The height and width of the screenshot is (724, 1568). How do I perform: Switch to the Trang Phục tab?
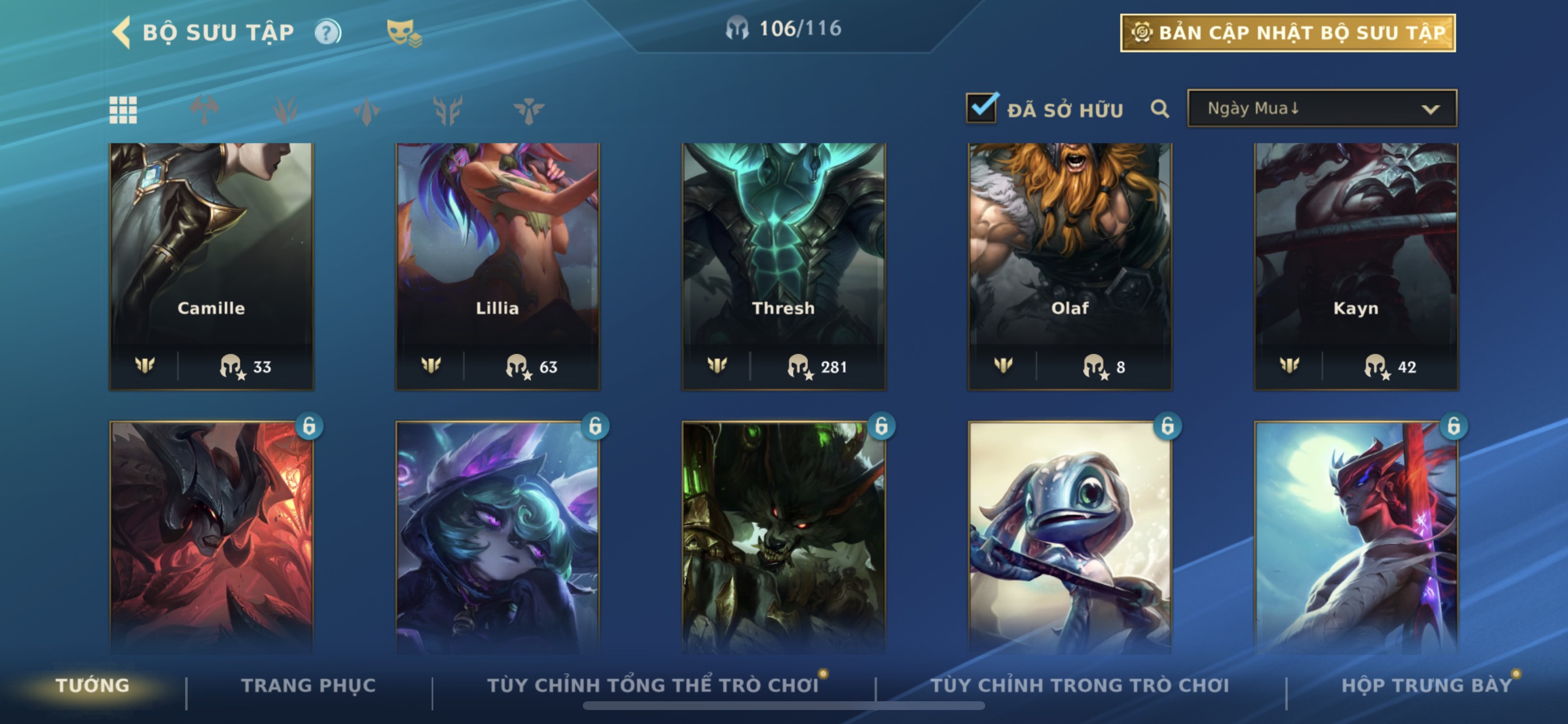[x=309, y=685]
